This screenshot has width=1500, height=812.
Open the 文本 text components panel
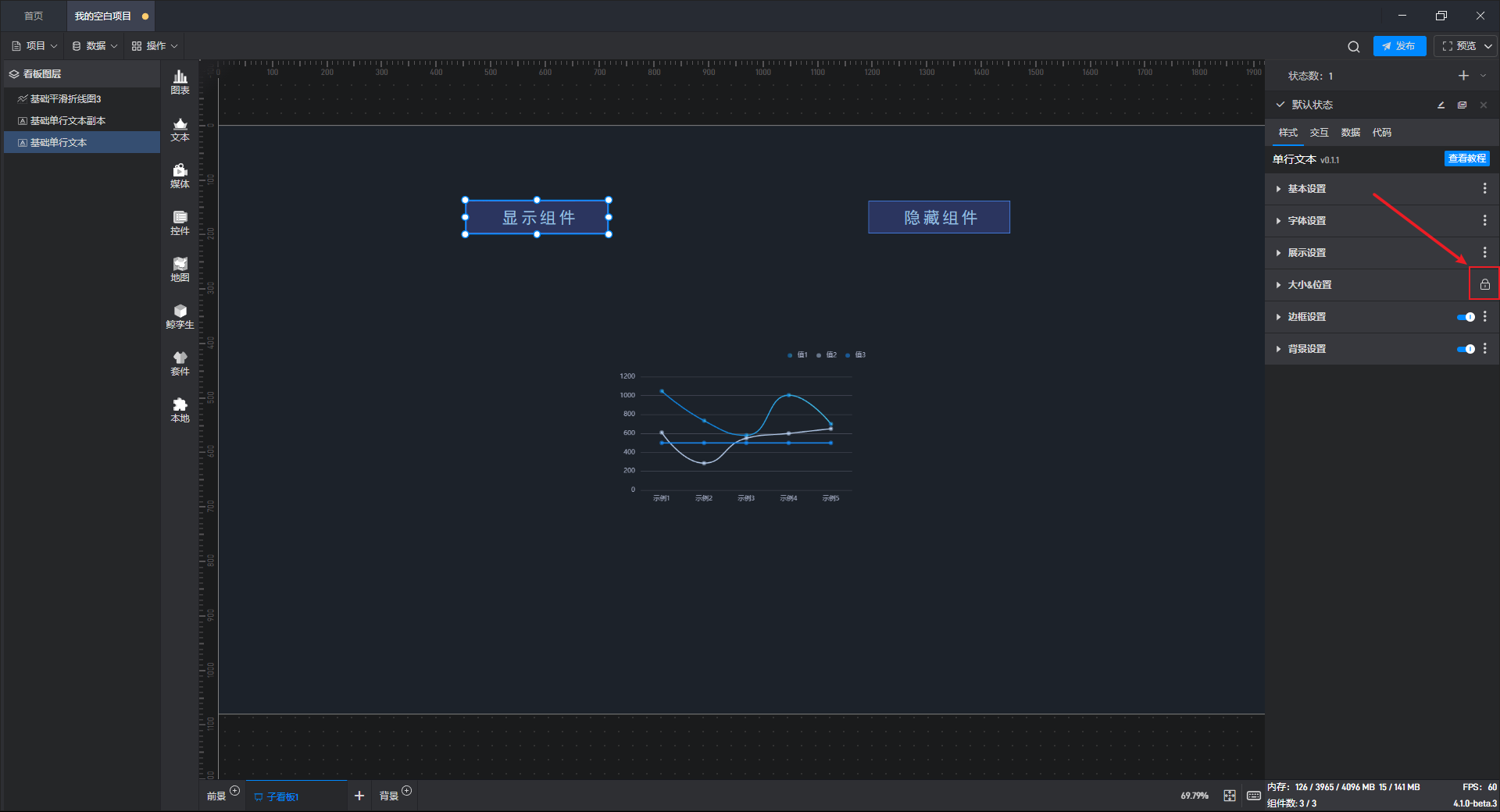click(180, 129)
